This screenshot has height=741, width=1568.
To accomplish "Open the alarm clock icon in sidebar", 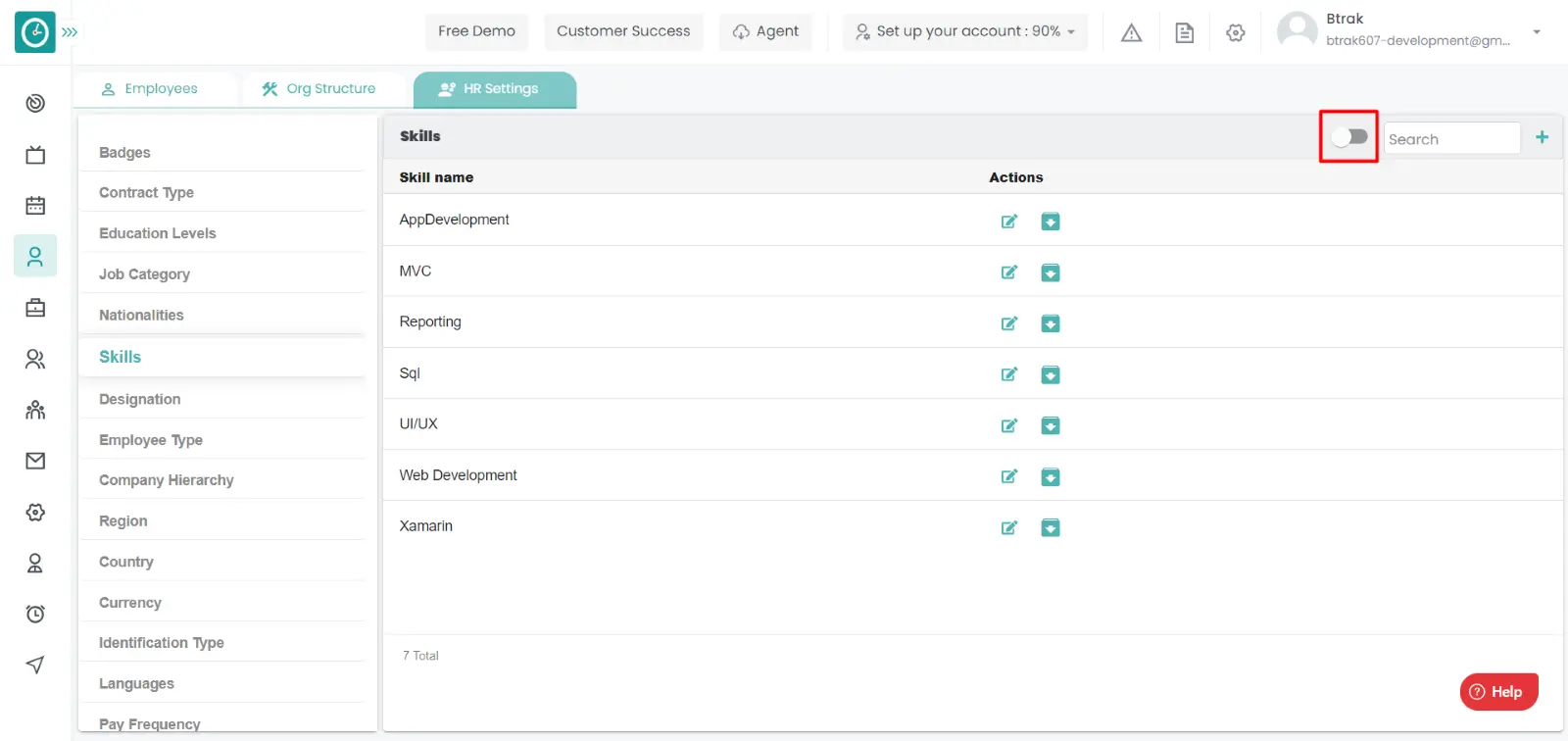I will (x=35, y=614).
